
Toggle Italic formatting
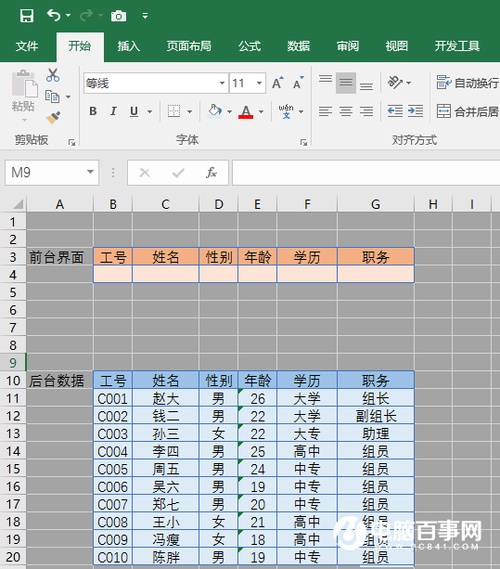[113, 111]
